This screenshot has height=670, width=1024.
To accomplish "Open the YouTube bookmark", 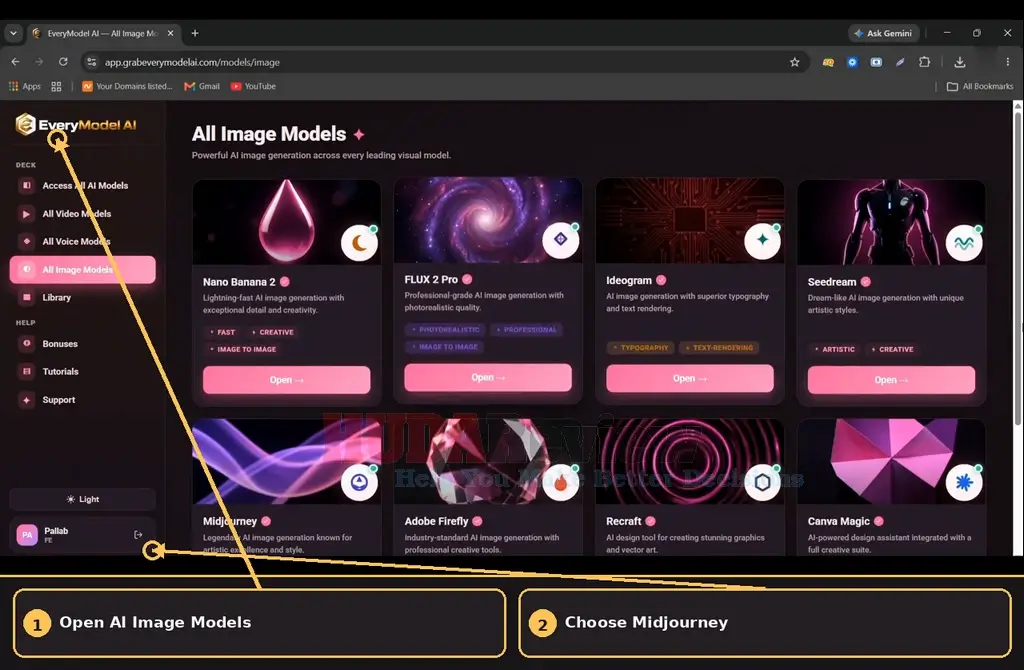I will (253, 86).
